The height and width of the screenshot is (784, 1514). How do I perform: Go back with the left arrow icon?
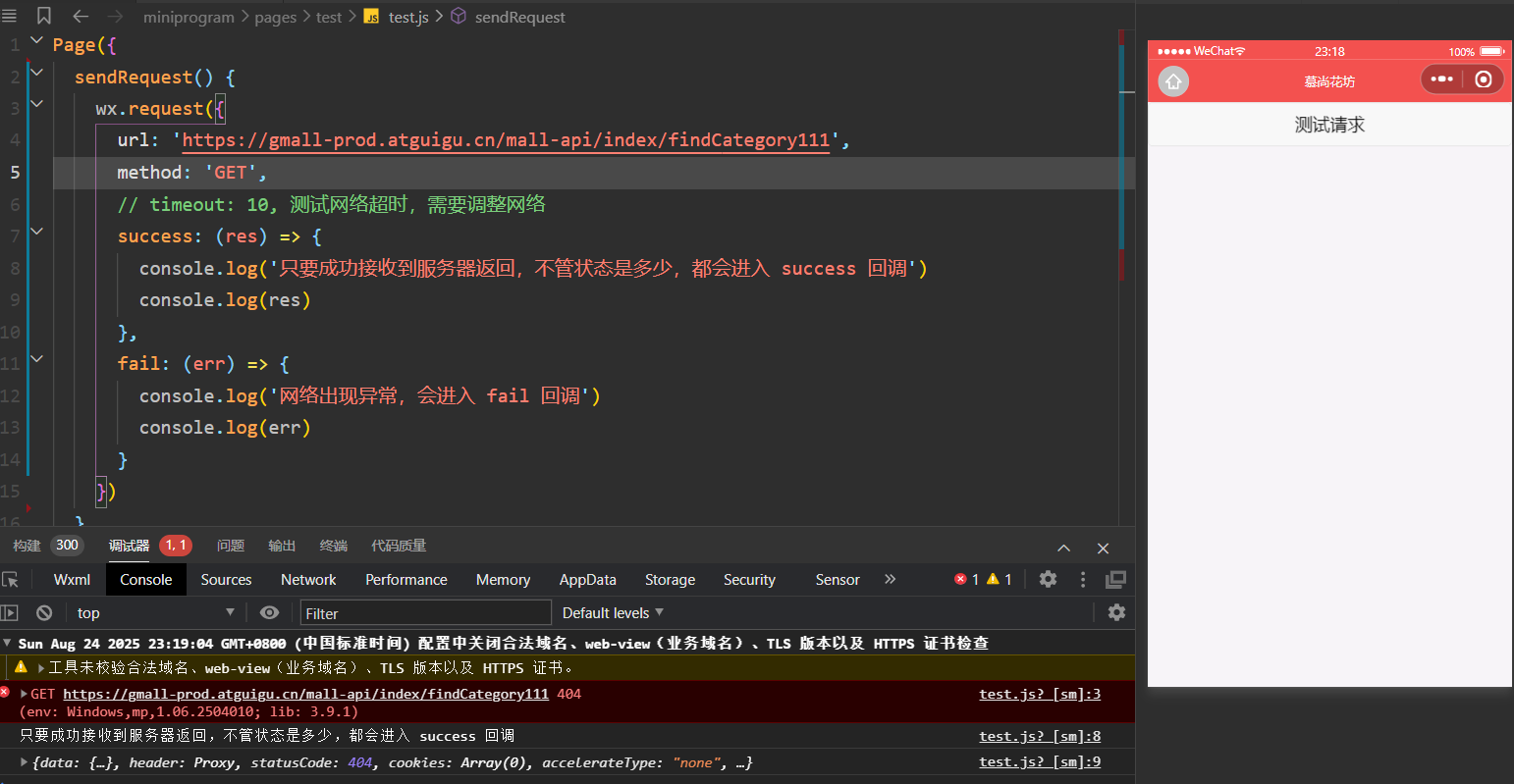point(81,16)
